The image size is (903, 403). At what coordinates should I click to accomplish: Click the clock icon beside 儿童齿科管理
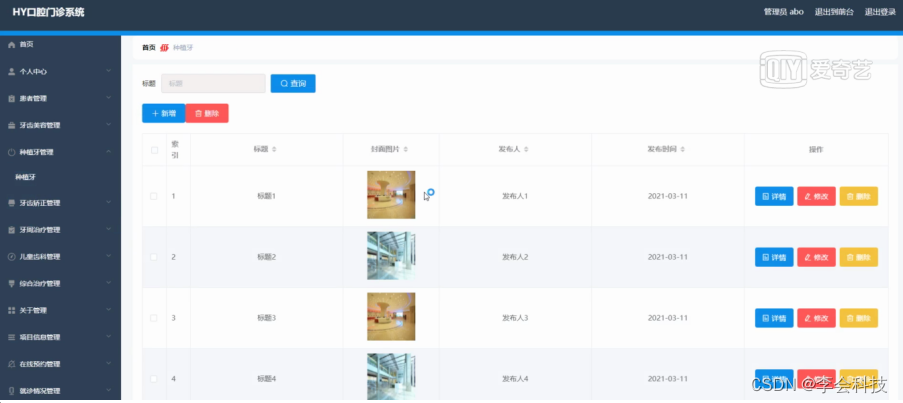12,257
